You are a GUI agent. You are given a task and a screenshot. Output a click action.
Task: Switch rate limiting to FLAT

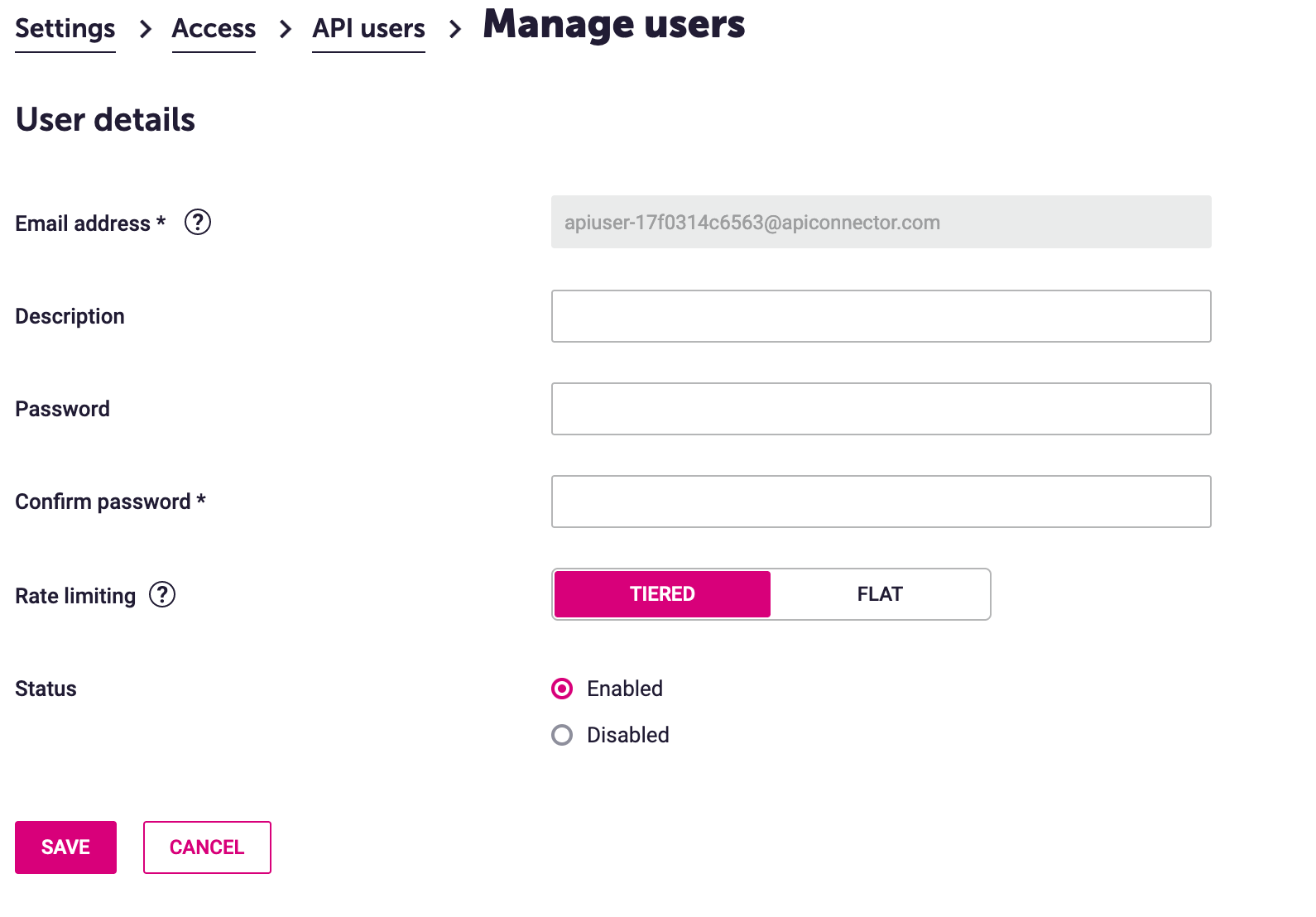pos(879,594)
